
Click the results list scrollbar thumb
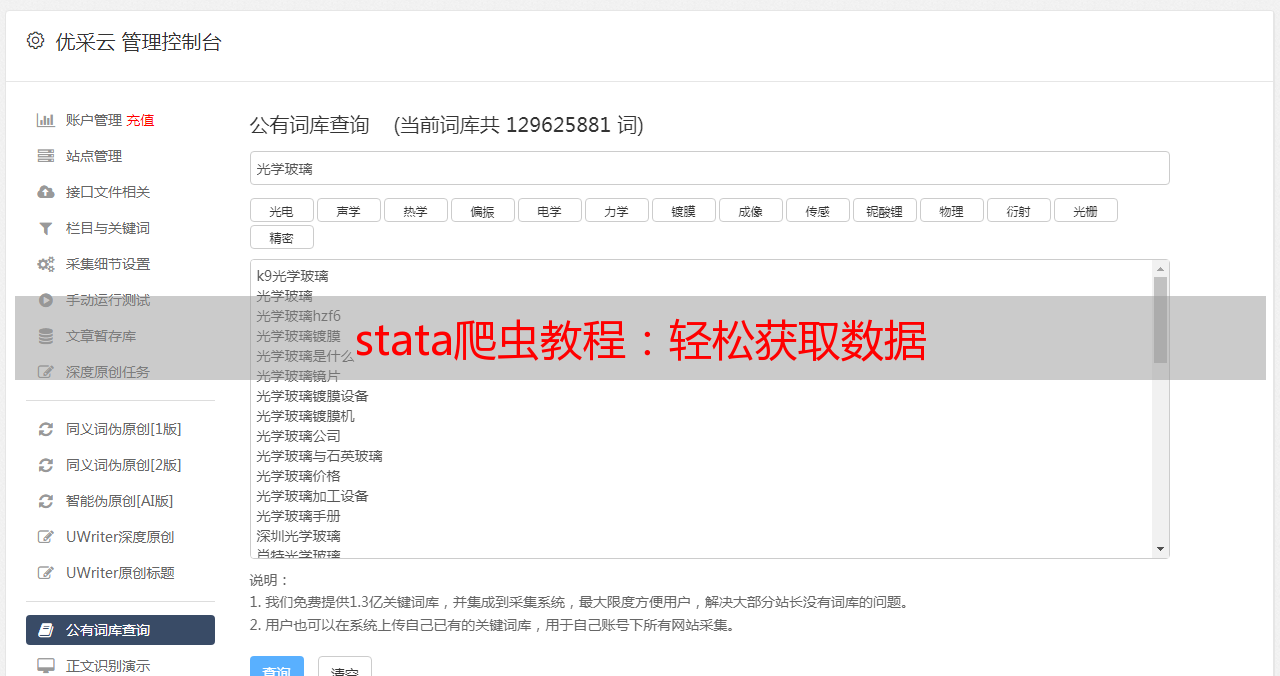pos(1160,320)
